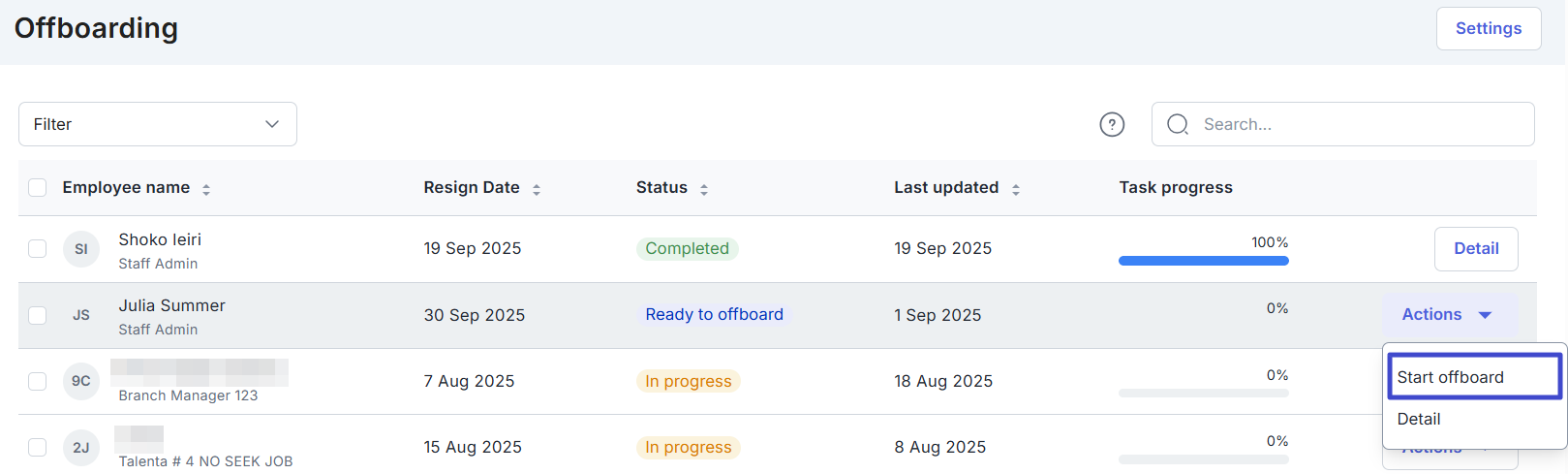The width and height of the screenshot is (1568, 474).
Task: Open the Filter dropdown
Action: (x=158, y=124)
